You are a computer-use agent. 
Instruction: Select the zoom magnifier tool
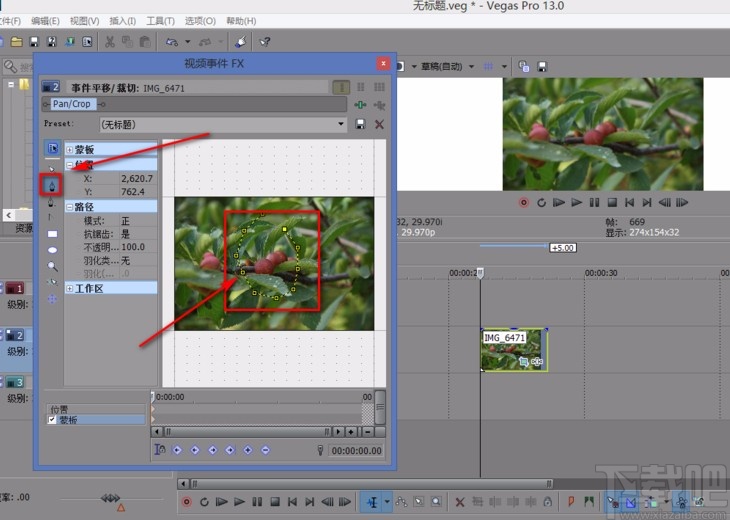point(52,266)
